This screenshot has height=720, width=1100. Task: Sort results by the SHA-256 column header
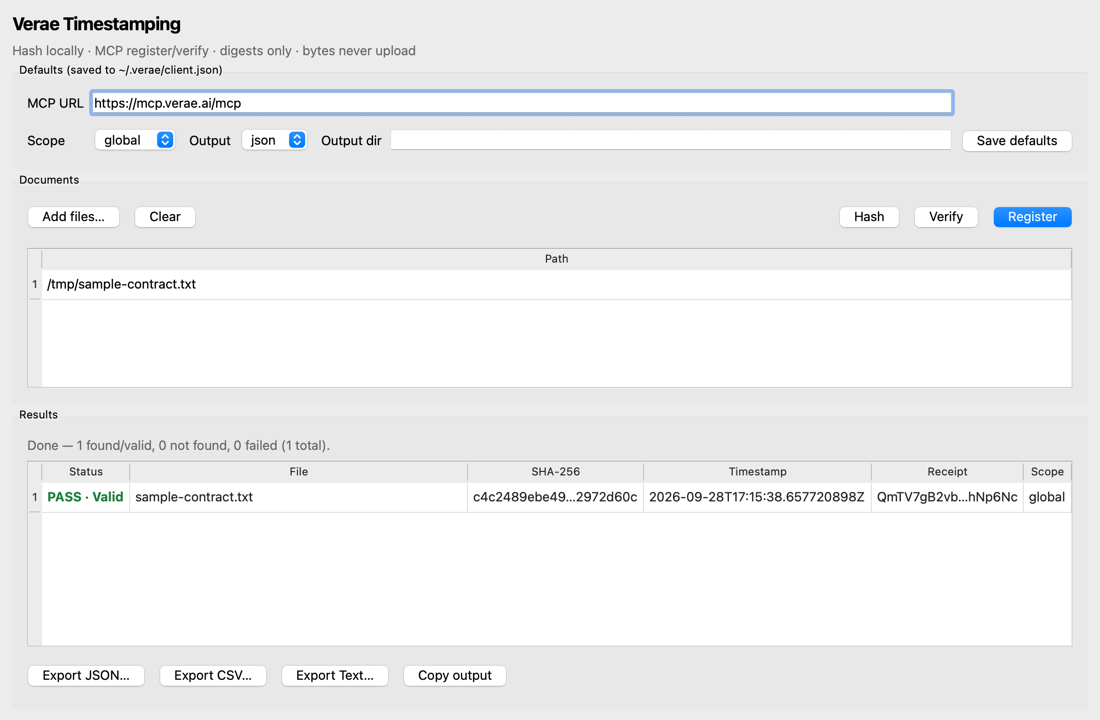[x=556, y=472]
